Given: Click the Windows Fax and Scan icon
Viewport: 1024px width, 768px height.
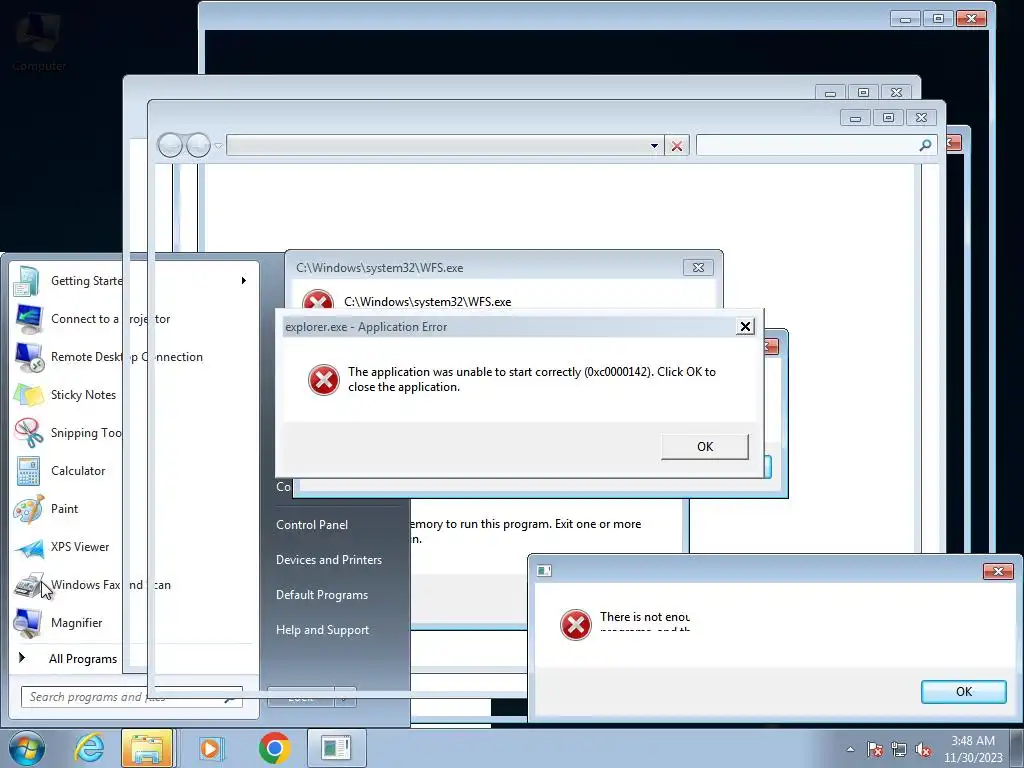Looking at the screenshot, I should (x=28, y=584).
